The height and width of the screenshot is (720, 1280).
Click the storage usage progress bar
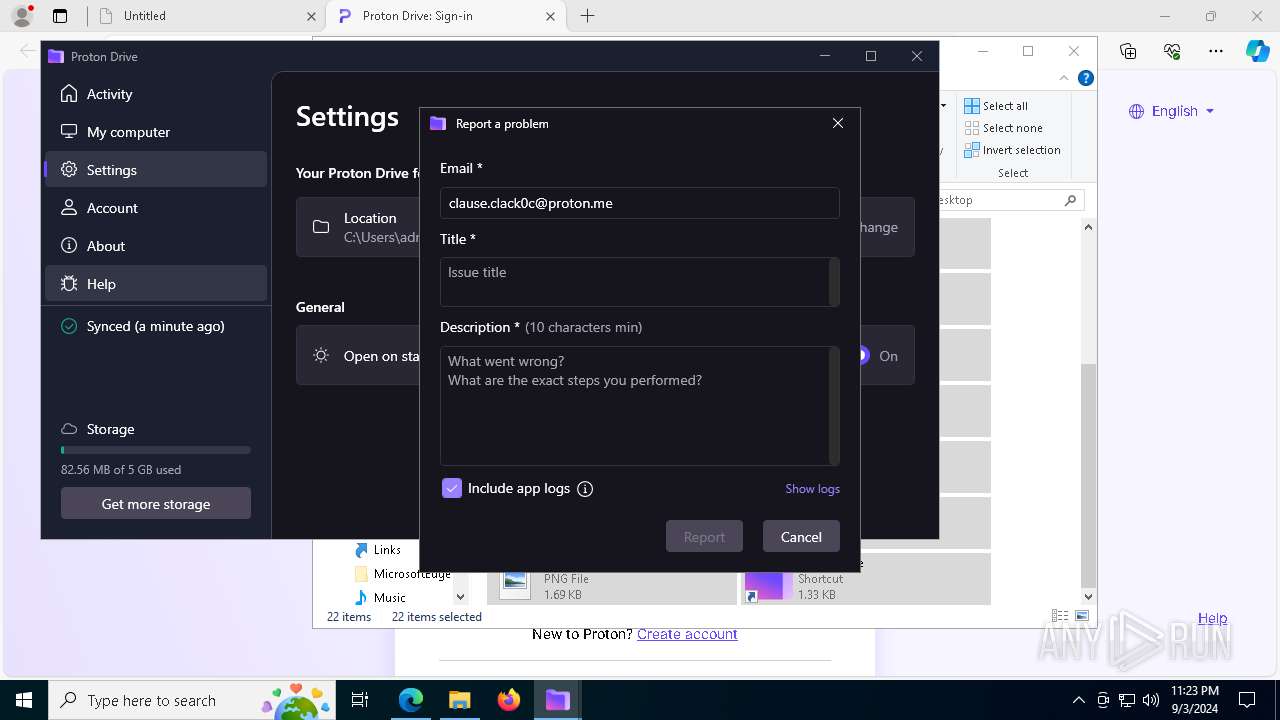(156, 450)
